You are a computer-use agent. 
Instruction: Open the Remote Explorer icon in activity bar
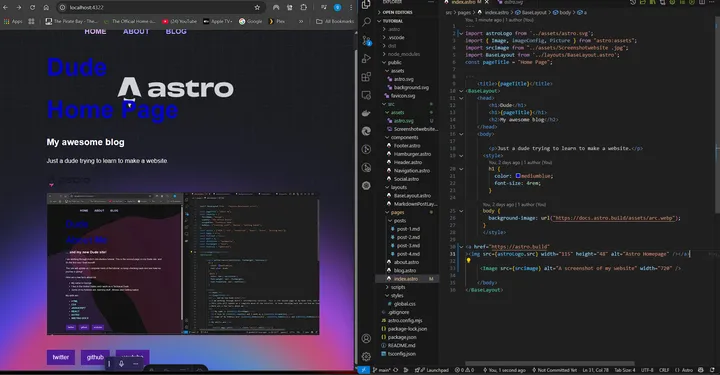pyautogui.click(x=366, y=95)
